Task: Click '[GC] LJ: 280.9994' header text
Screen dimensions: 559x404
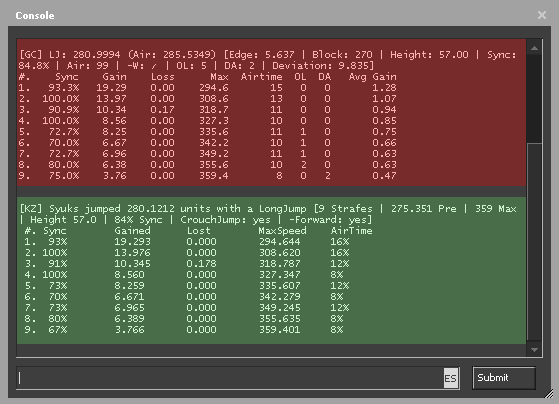Action: [x=70, y=55]
